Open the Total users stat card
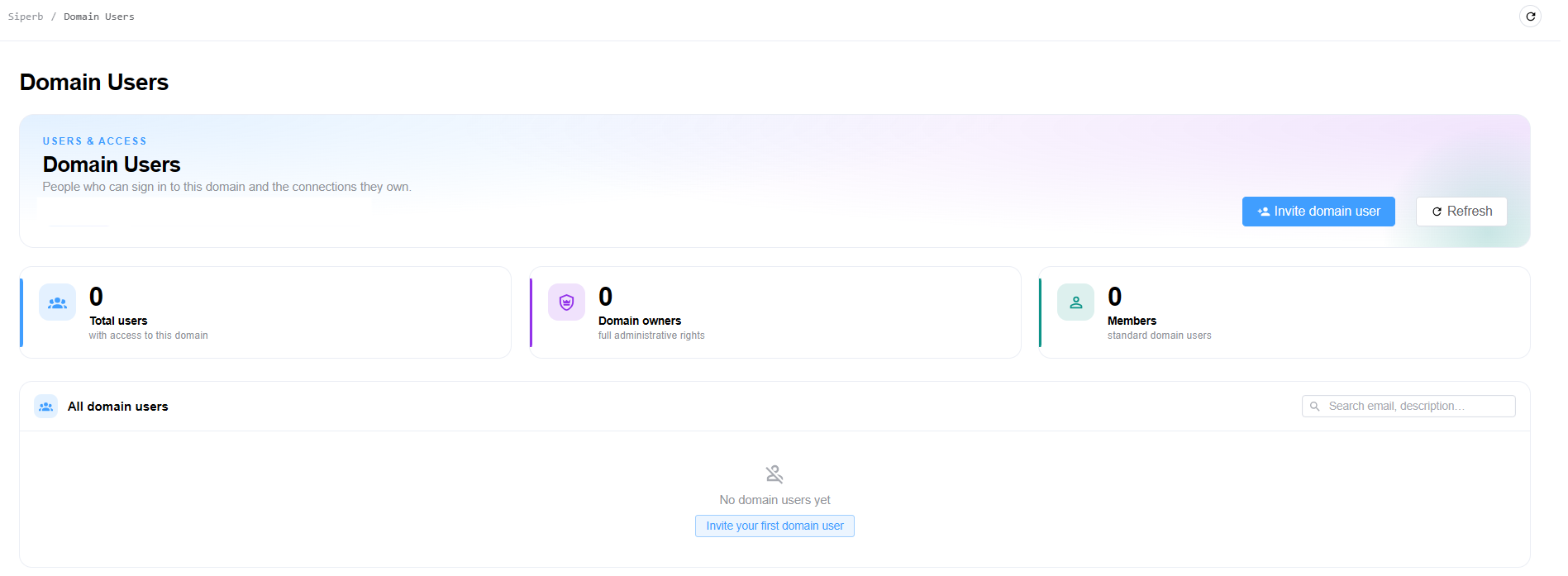Screen dimensions: 1568x576 coord(265,312)
